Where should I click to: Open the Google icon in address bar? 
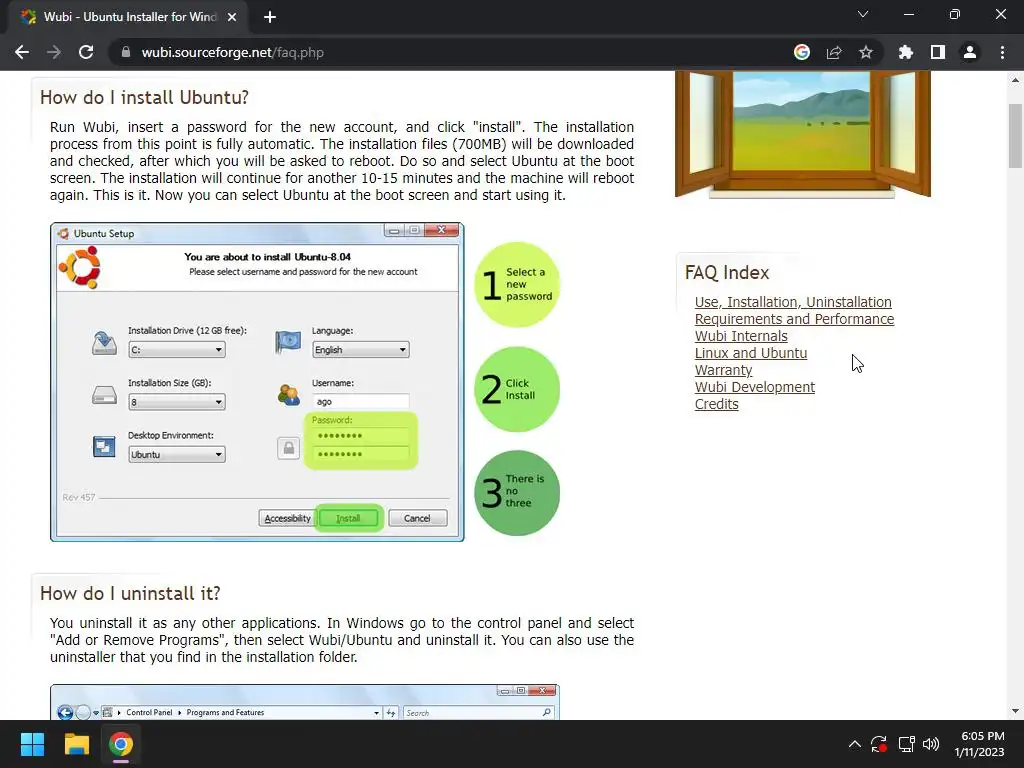point(802,52)
